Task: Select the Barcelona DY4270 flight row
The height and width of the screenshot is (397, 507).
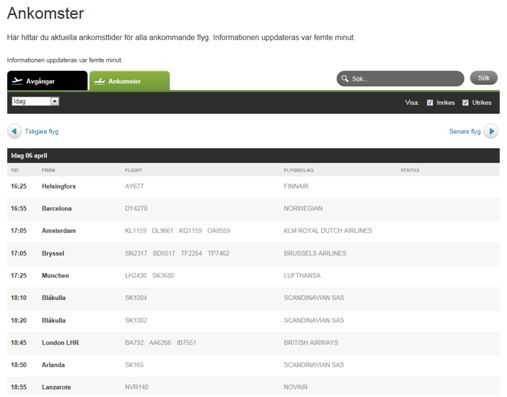Action: (253, 209)
